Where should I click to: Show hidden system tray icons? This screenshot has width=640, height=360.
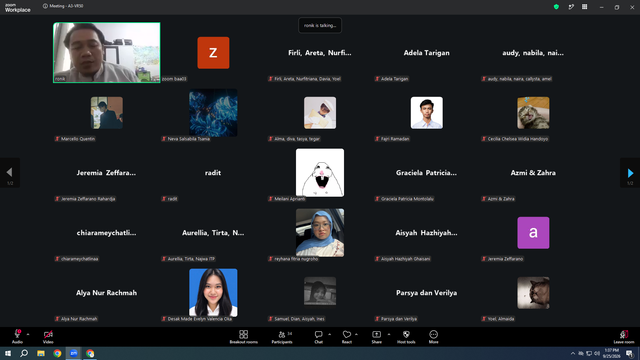coord(573,353)
